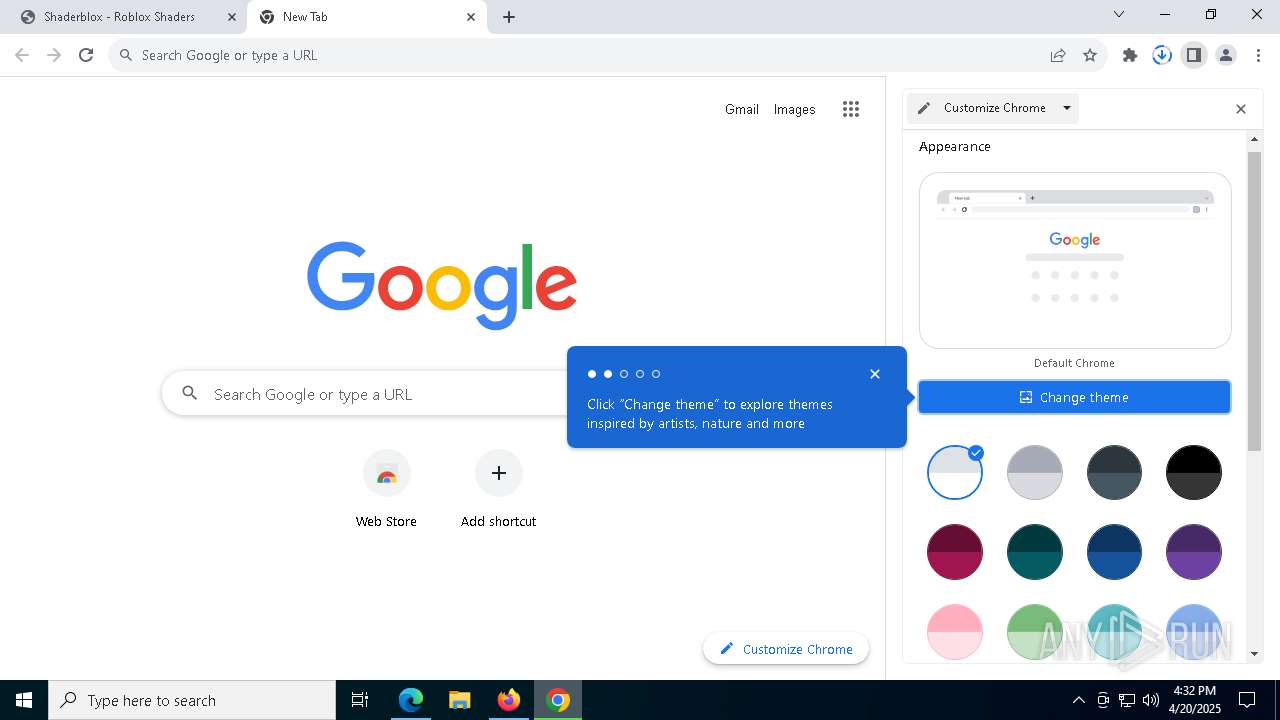1280x720 pixels.
Task: Open the tab search chevron
Action: tap(1119, 14)
